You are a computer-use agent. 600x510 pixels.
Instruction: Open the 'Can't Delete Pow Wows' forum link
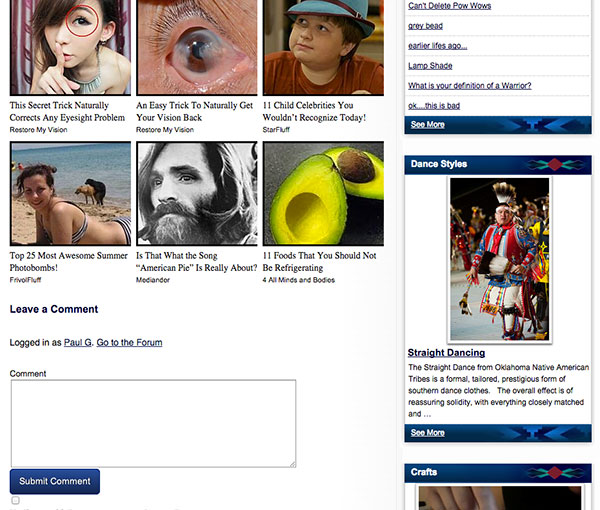tap(449, 6)
